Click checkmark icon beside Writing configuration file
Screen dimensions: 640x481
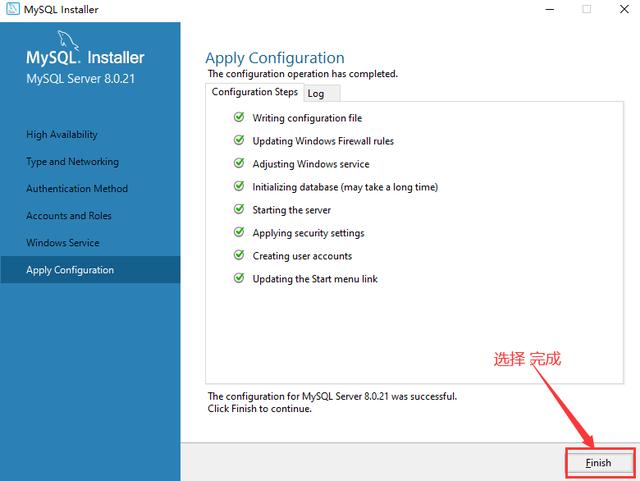pos(239,118)
